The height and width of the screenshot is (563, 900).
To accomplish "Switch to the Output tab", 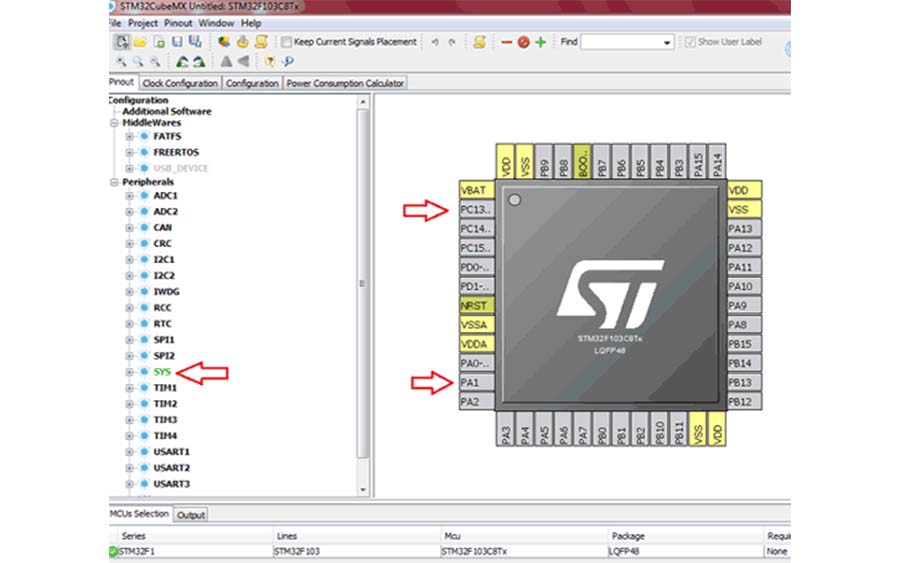I will [x=191, y=515].
